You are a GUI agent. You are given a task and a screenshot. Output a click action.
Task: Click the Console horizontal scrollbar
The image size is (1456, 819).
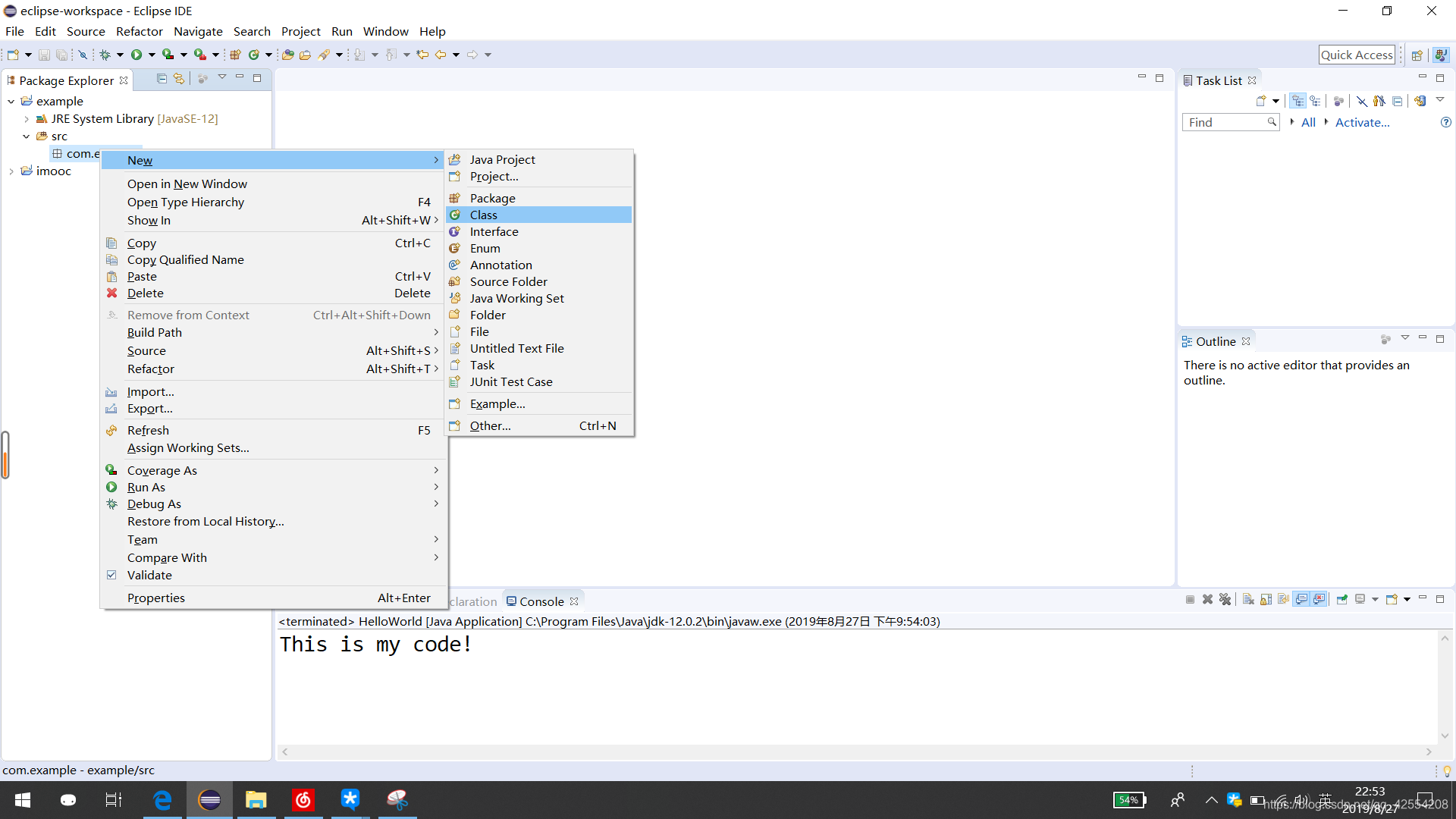[x=857, y=752]
